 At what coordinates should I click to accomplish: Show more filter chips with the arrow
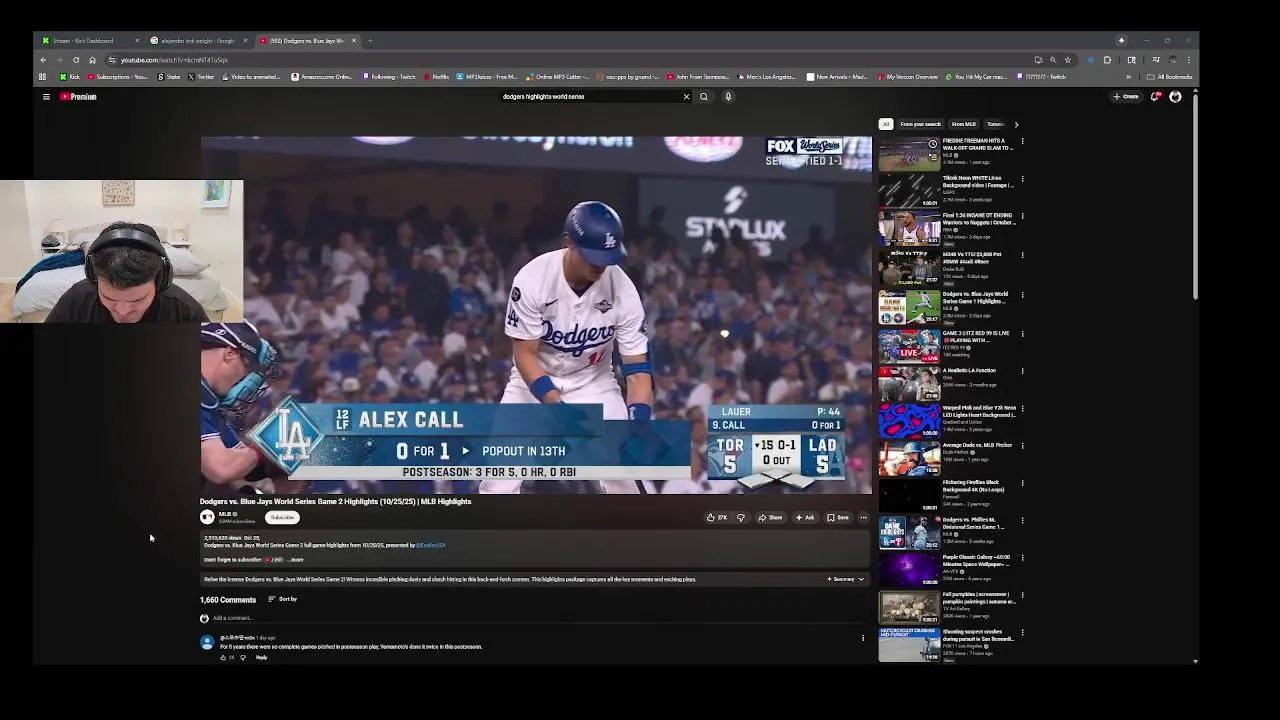pos(1016,124)
